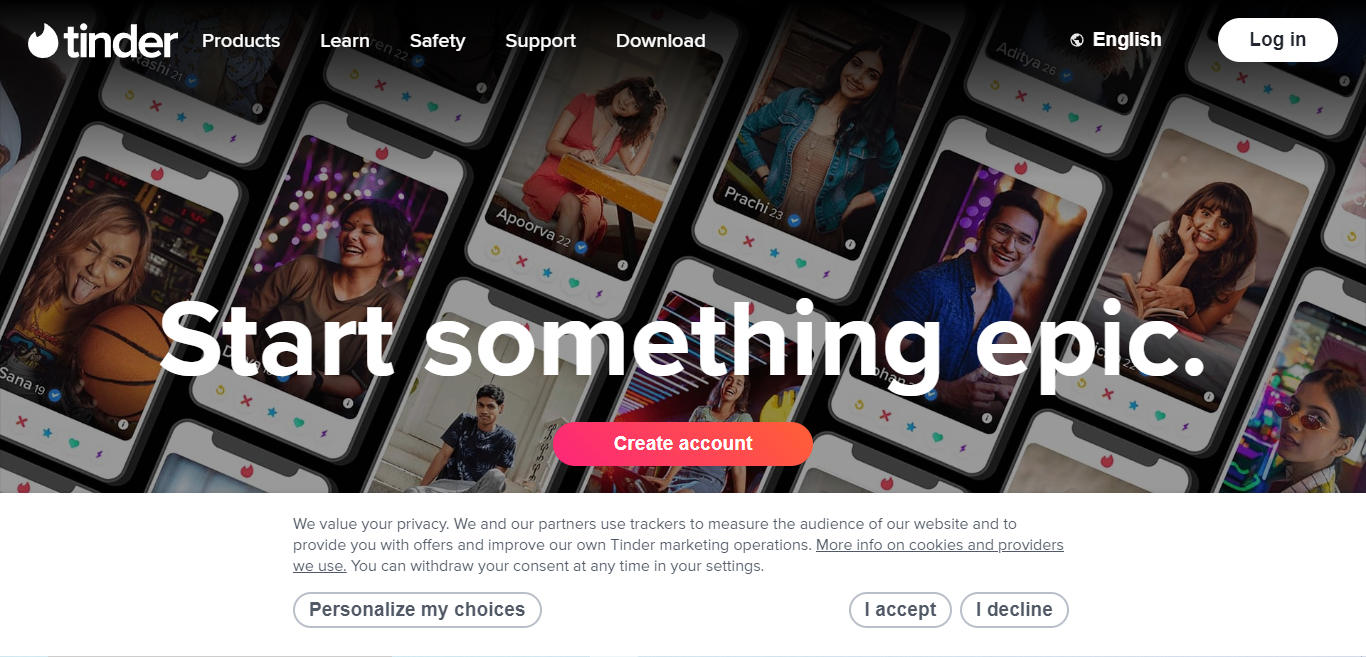Click the blue star on Sana's card
This screenshot has height=657, width=1366.
point(47,433)
